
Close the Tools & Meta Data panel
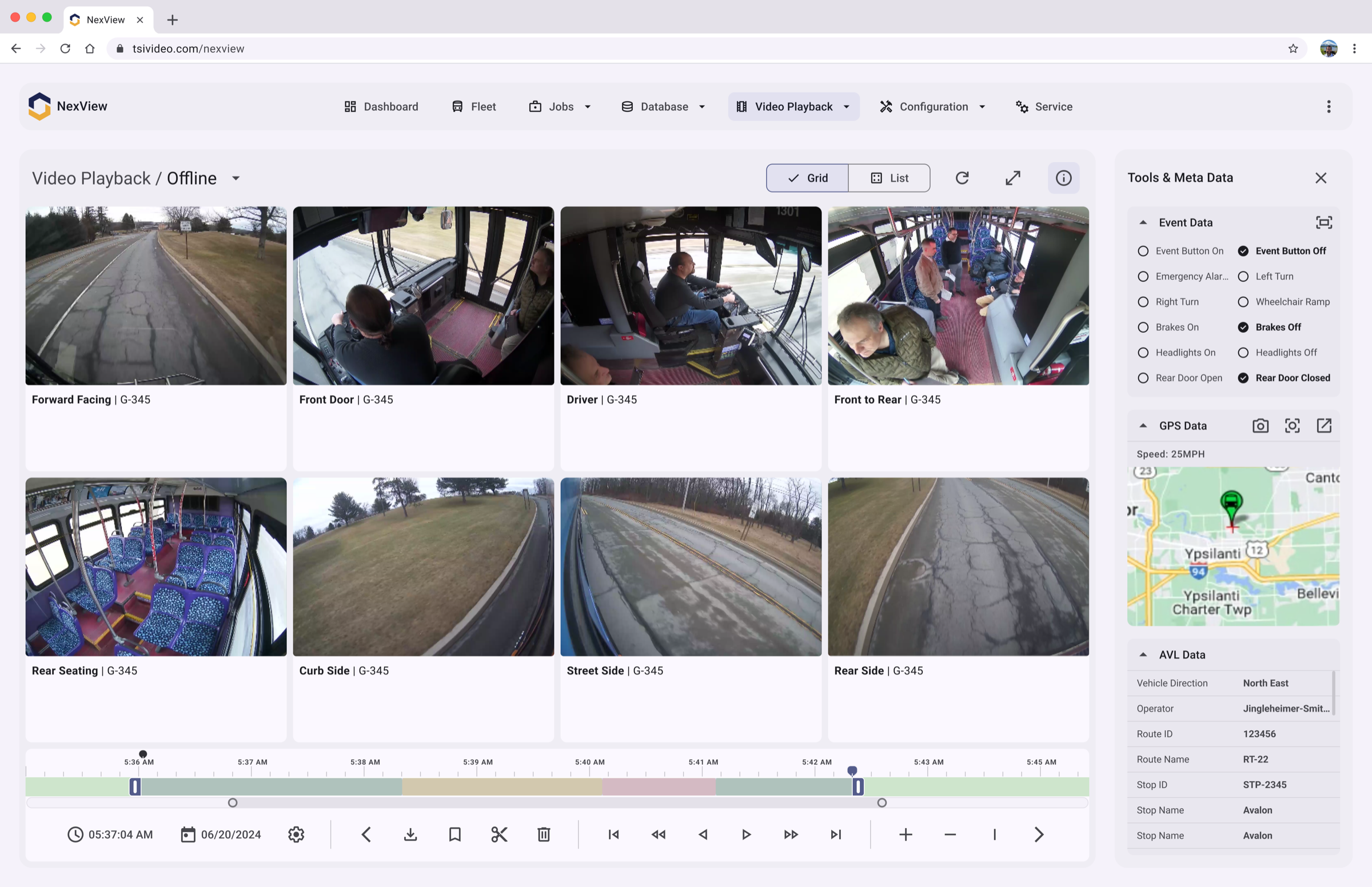(1321, 178)
